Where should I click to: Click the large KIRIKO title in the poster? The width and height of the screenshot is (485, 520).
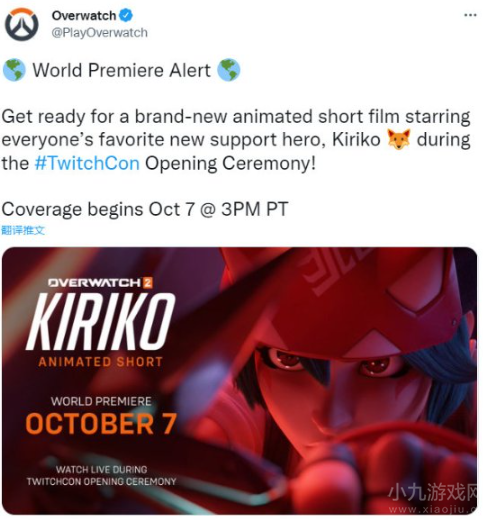[x=100, y=322]
